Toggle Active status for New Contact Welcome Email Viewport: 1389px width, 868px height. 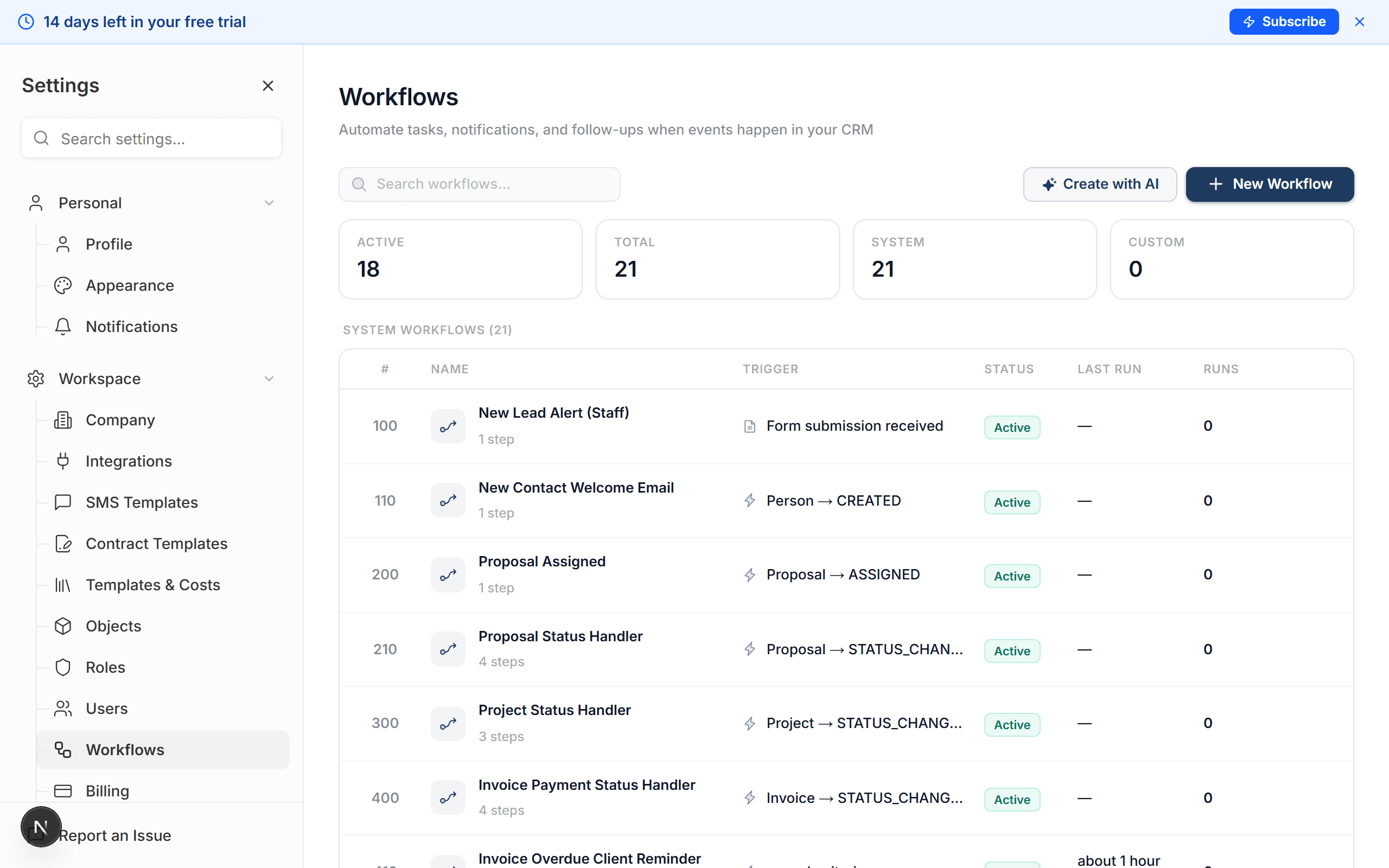1011,502
